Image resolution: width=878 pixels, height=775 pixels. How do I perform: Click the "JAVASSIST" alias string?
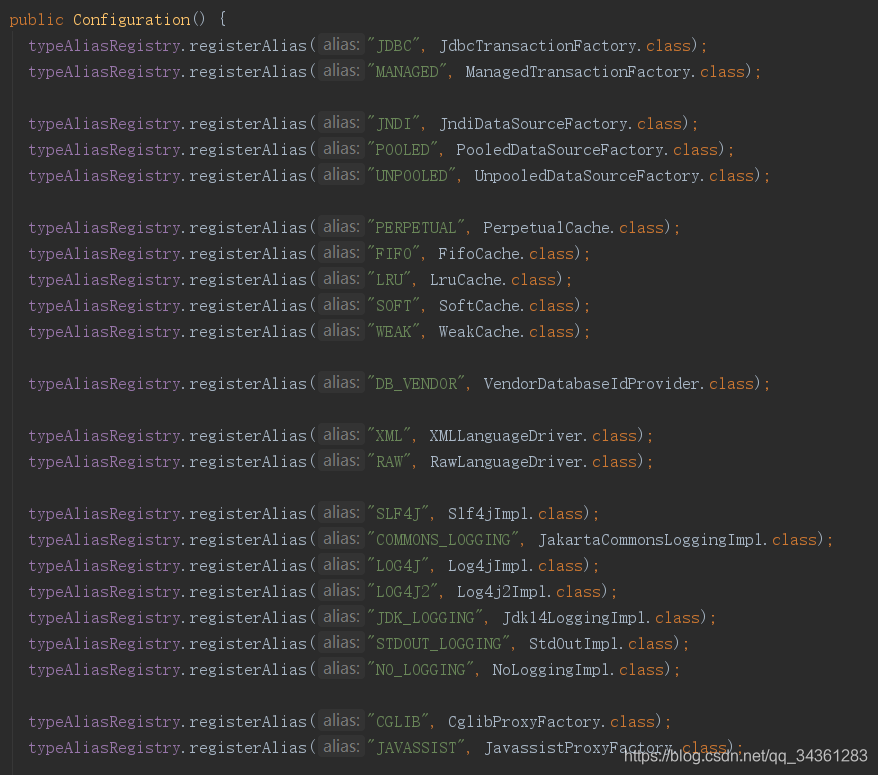[416, 748]
